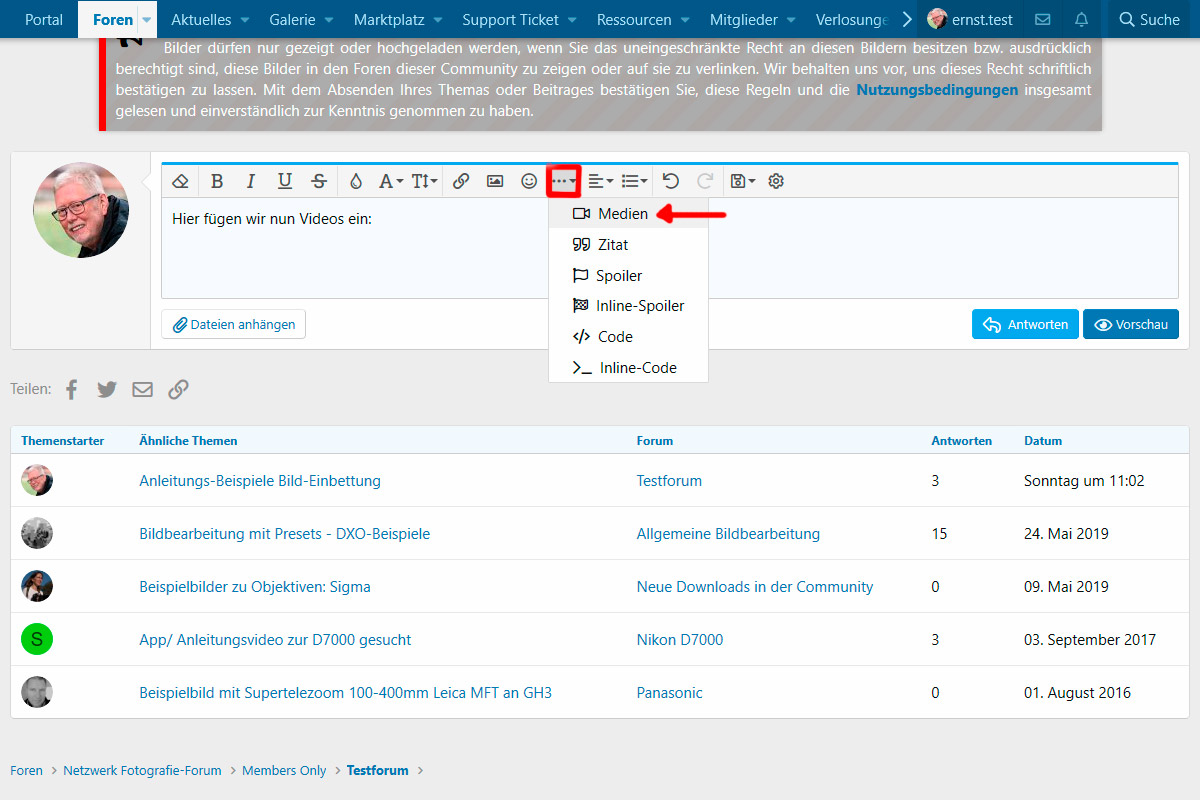This screenshot has width=1200, height=800.
Task: Open Neue Downloads in der Community link
Action: tap(755, 587)
